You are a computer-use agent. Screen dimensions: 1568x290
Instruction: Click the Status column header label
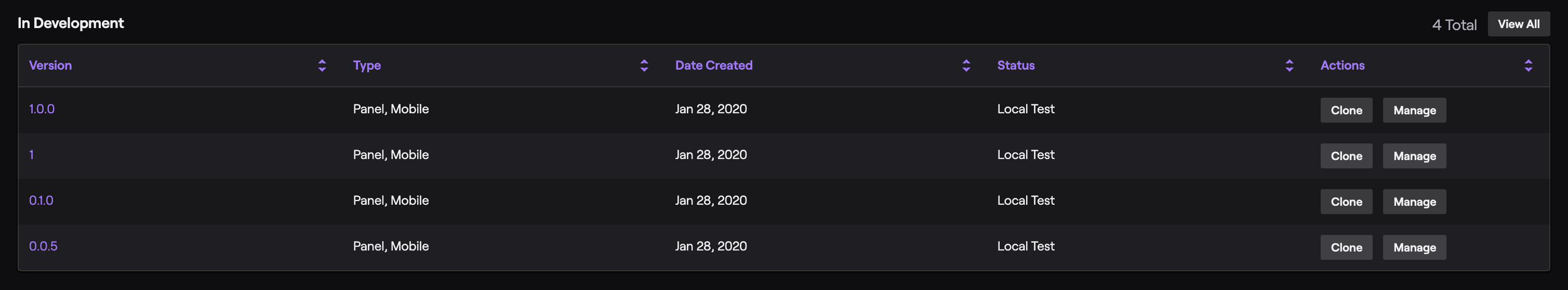click(x=1015, y=65)
